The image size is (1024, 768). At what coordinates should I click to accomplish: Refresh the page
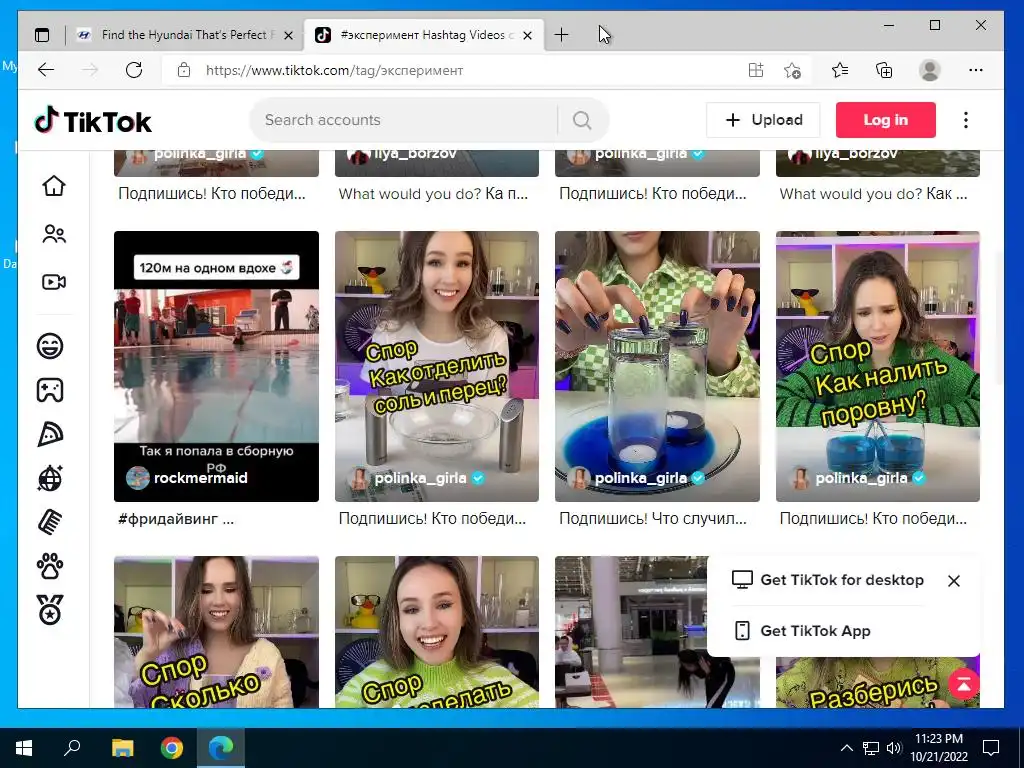click(x=134, y=70)
